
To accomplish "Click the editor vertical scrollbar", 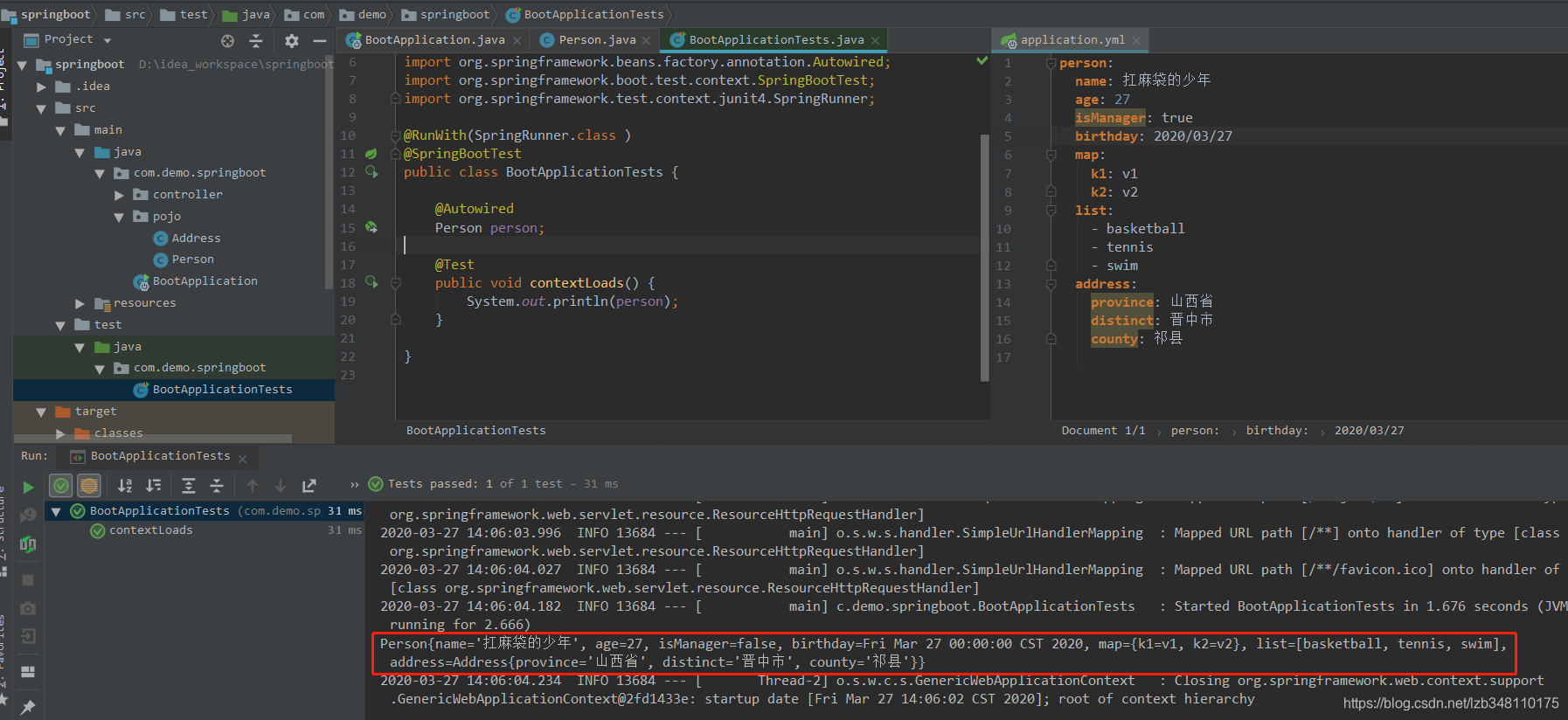I will click(985, 258).
